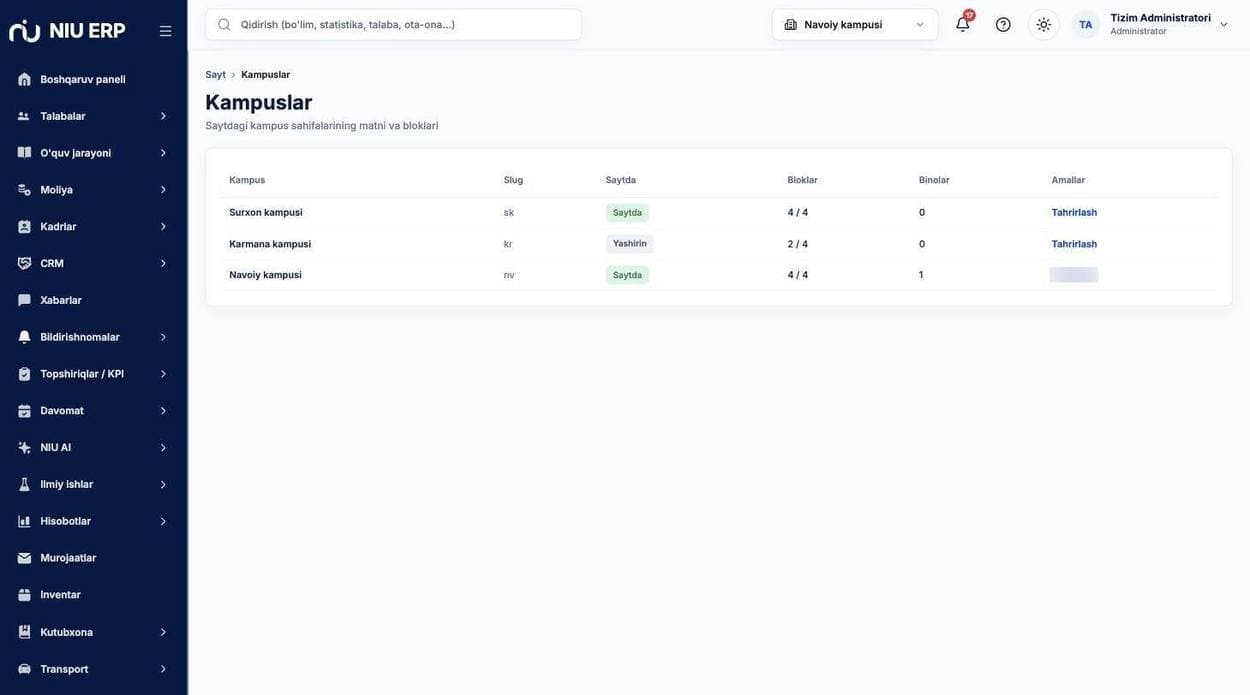Click the Xabarlar chat icon

[x=24, y=300]
